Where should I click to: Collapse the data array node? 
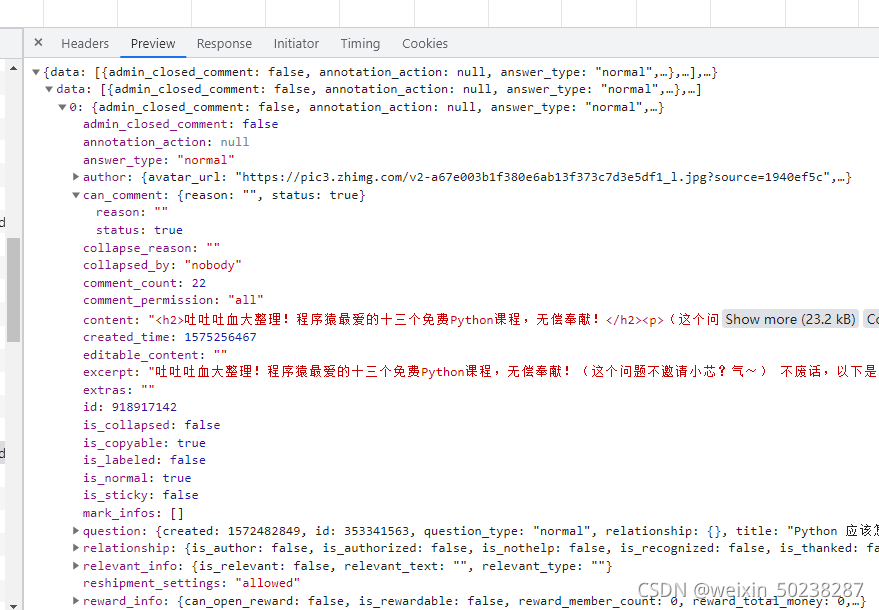coord(50,90)
